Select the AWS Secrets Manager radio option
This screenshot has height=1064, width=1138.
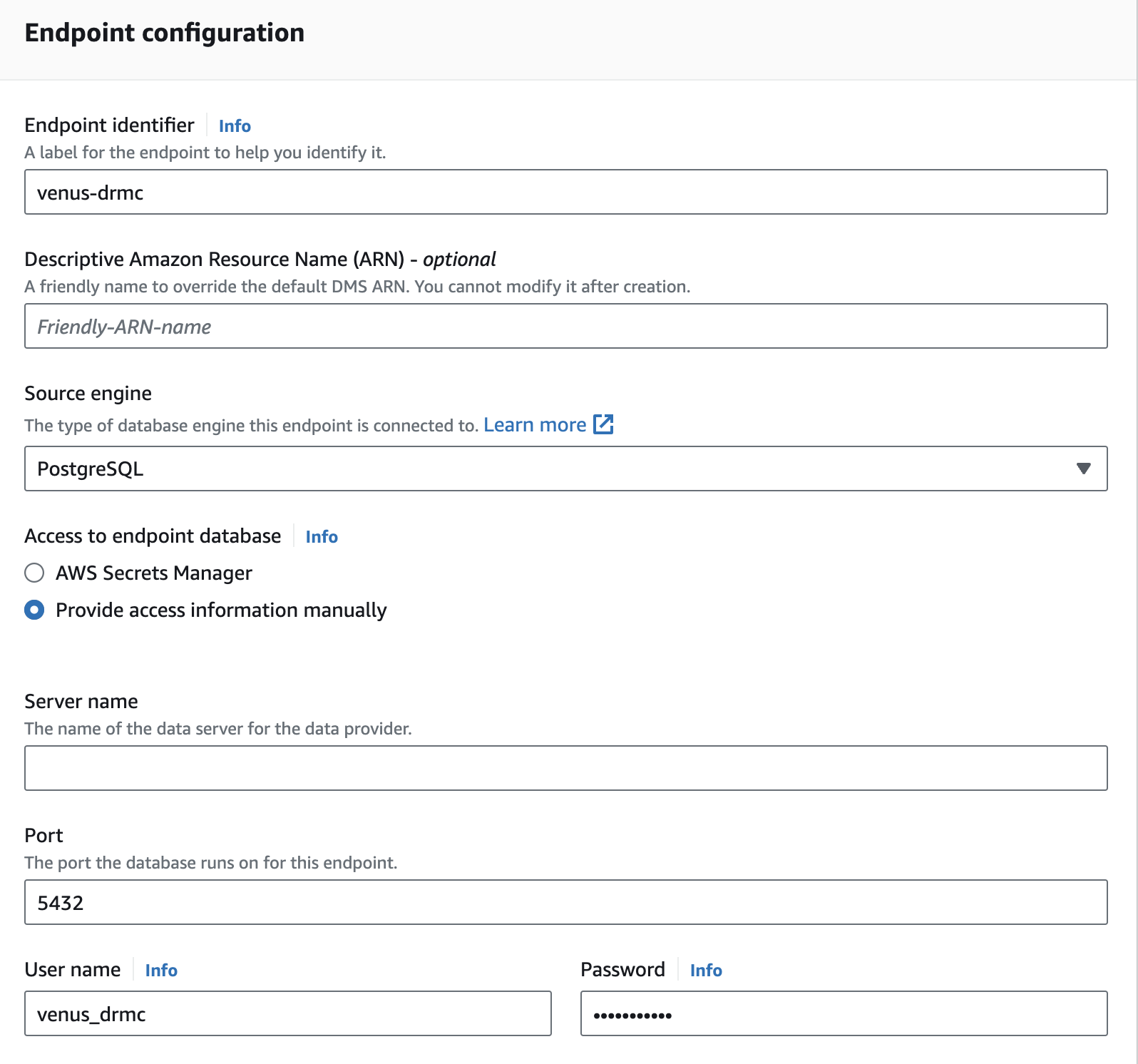click(34, 573)
